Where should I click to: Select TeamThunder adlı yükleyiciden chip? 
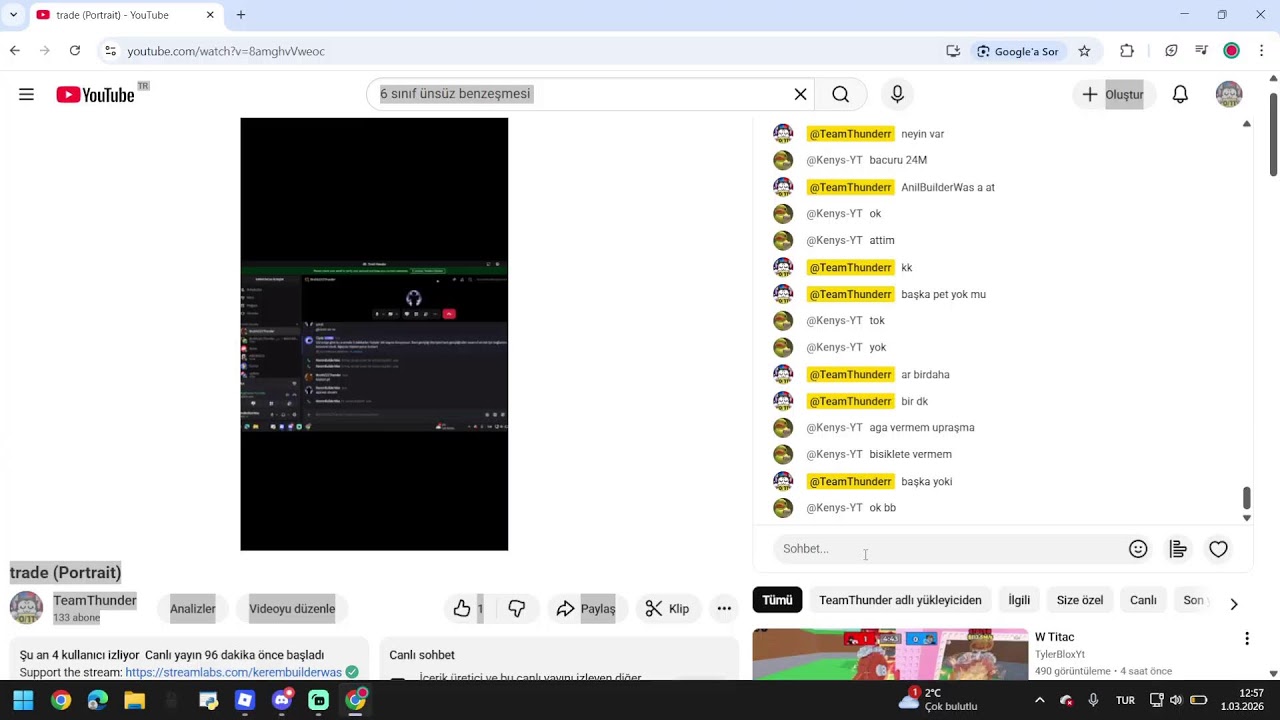900,600
